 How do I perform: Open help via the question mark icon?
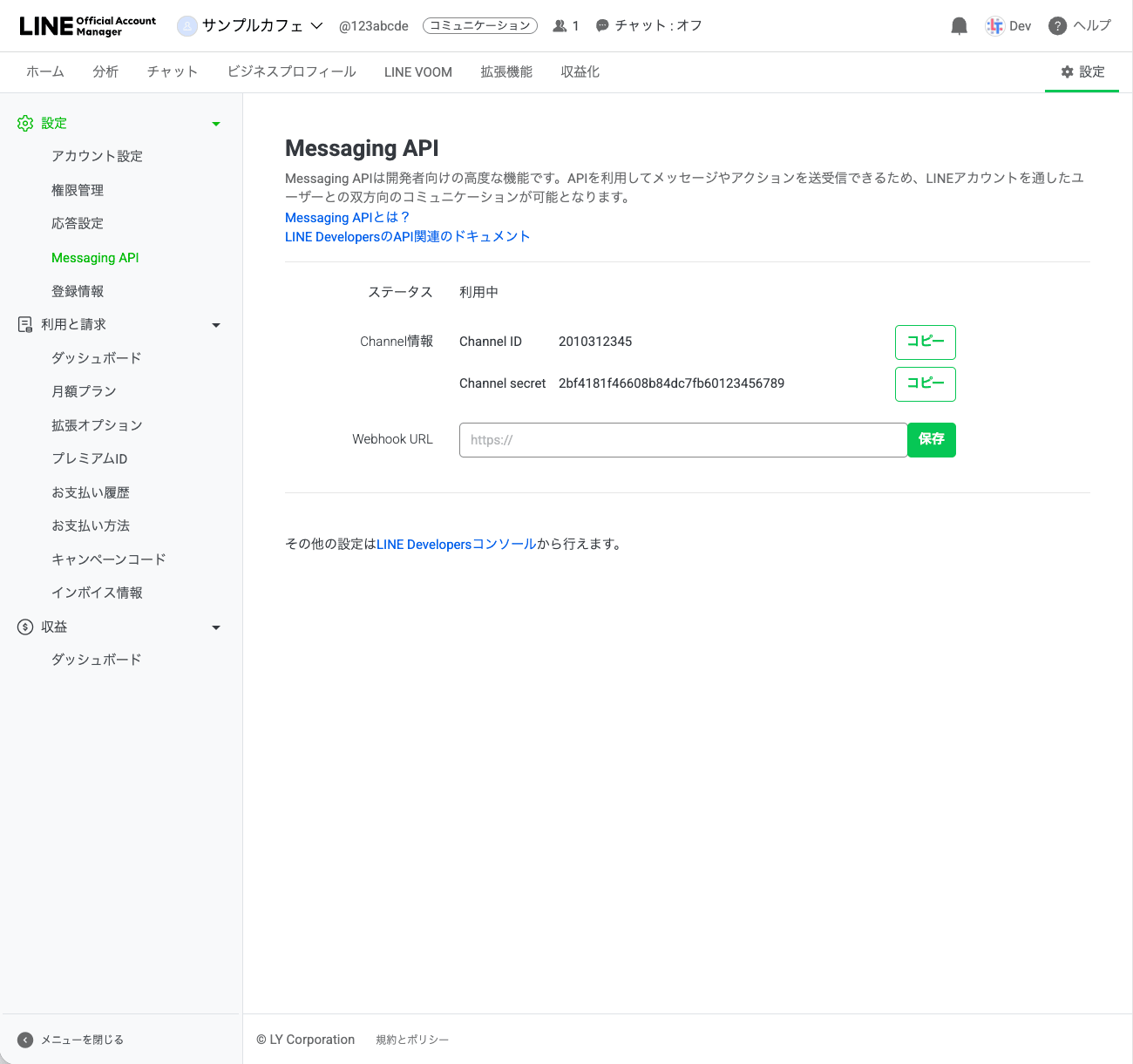1057,26
